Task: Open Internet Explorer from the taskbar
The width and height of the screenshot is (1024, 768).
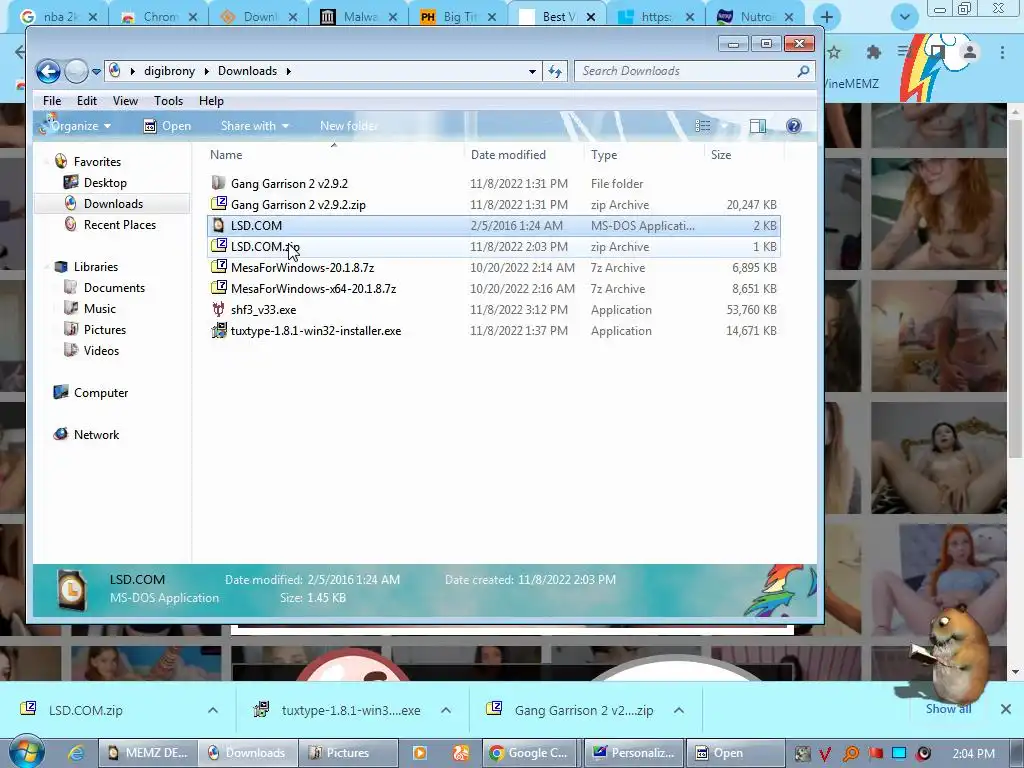Action: coord(76,753)
